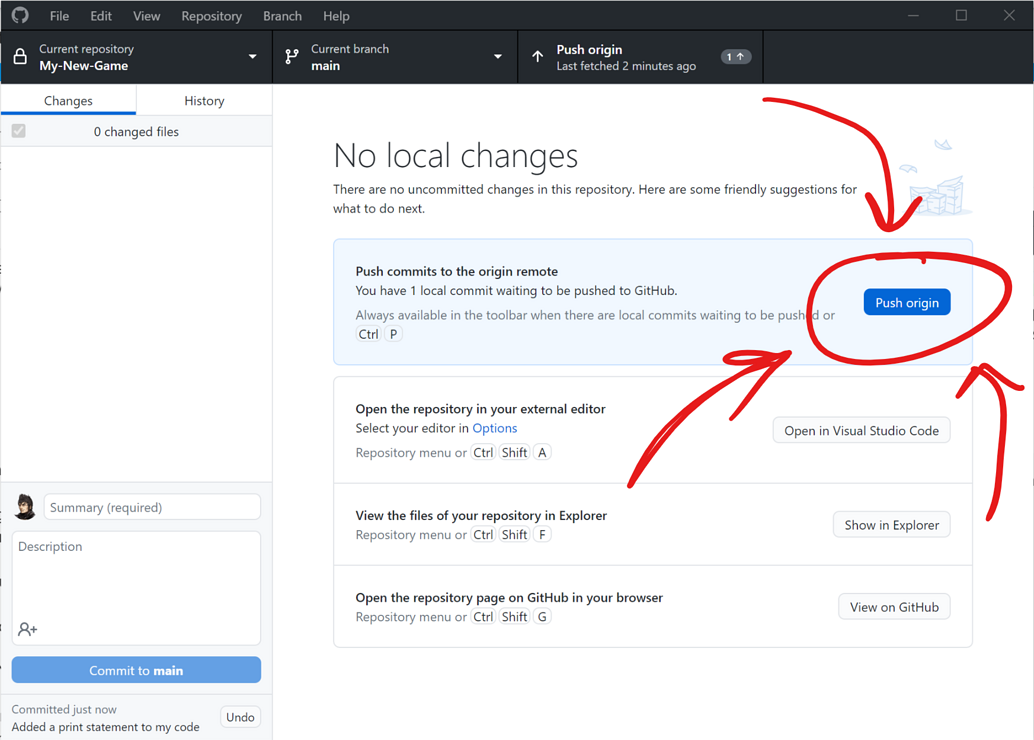The image size is (1034, 740).
Task: Open the Options link for editor selection
Action: [x=495, y=428]
